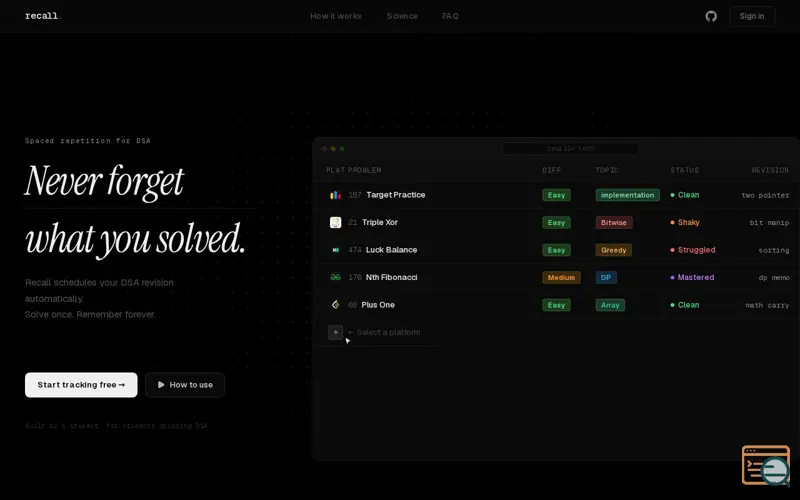Screen dimensions: 800x500
Task: Select the Plus One problem
Action: (378, 305)
